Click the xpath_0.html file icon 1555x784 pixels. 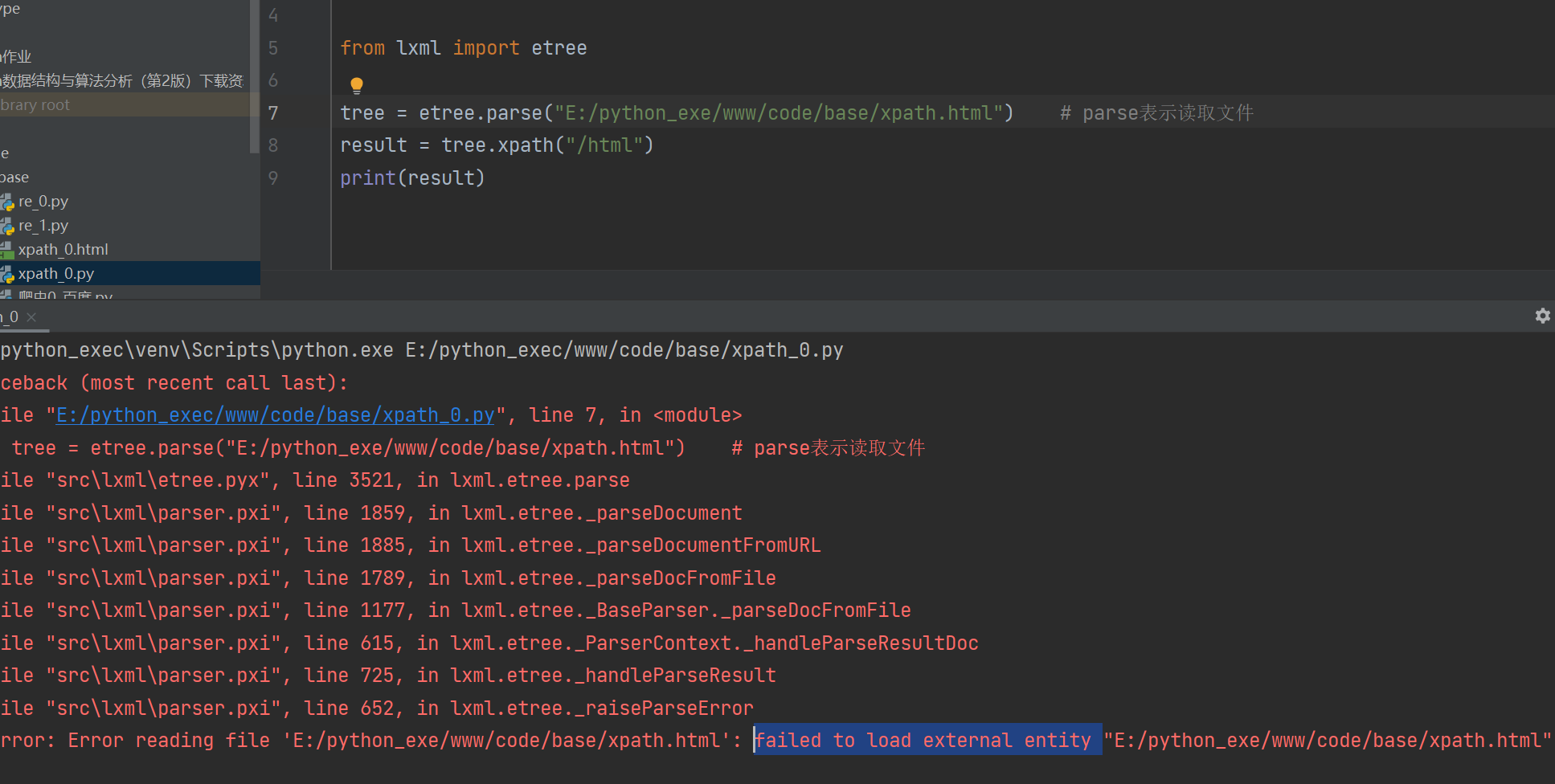point(7,251)
